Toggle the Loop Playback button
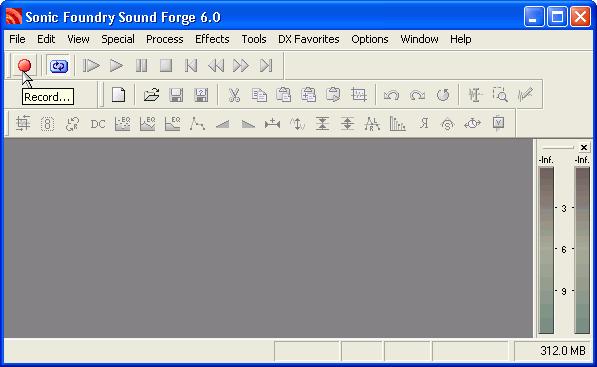This screenshot has height=367, width=597. (x=59, y=66)
